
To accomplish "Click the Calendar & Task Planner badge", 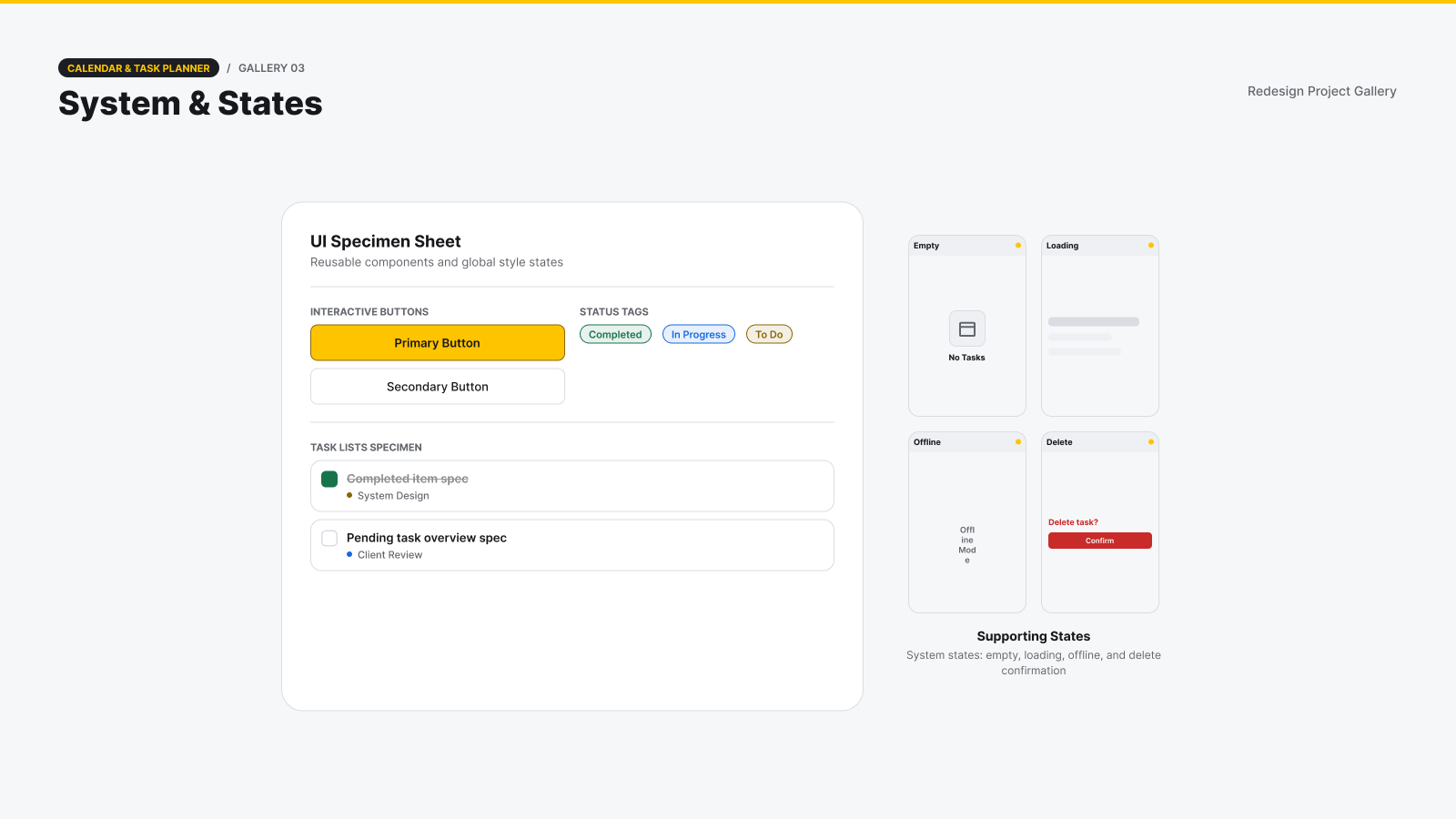I will pos(138,68).
